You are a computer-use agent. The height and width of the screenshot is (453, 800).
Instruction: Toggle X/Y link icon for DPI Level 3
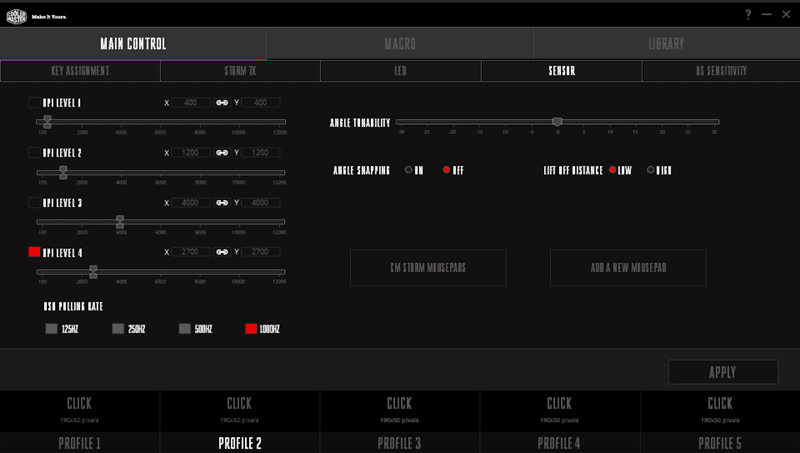click(222, 202)
